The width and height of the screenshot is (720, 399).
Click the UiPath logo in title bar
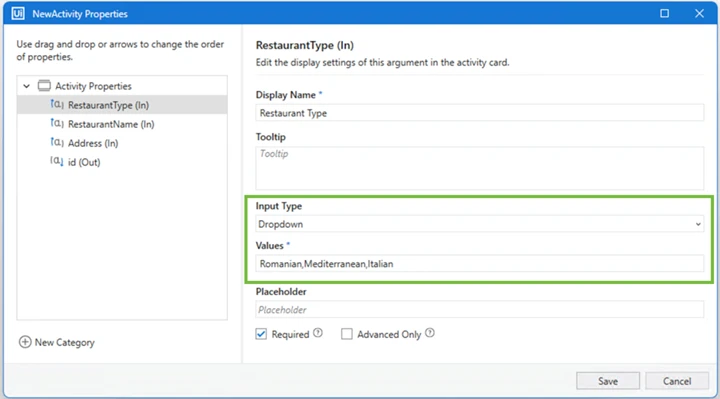tap(17, 13)
